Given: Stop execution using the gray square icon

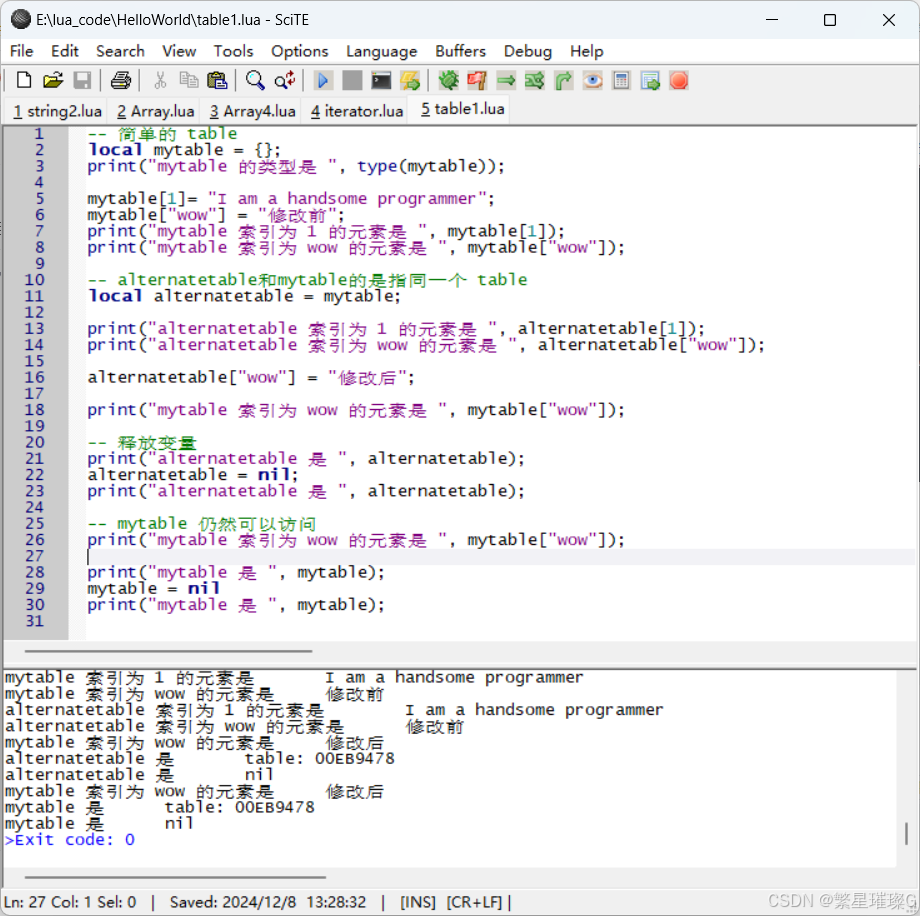Looking at the screenshot, I should click(x=351, y=80).
